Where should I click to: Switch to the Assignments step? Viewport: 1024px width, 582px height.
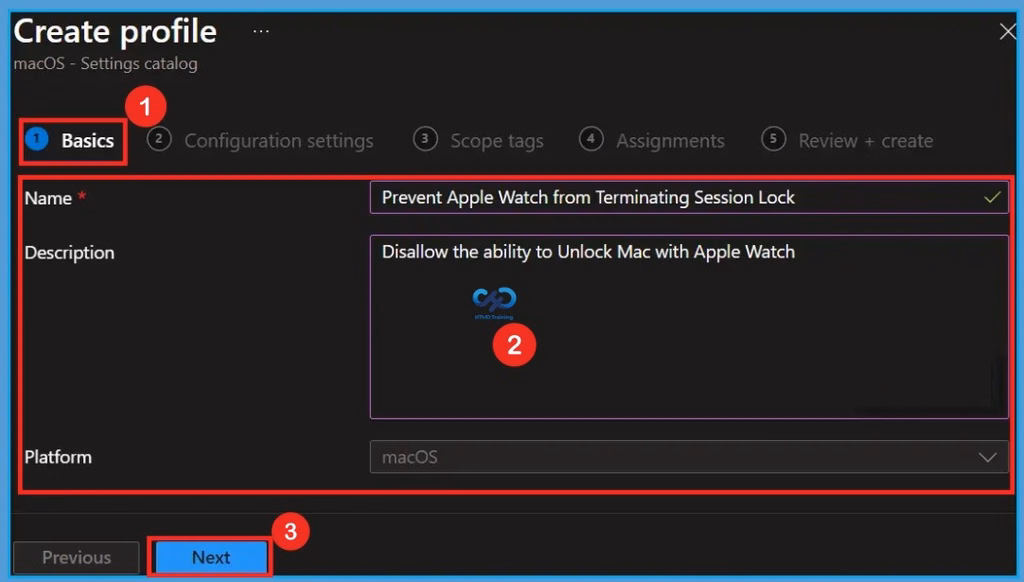(652, 140)
